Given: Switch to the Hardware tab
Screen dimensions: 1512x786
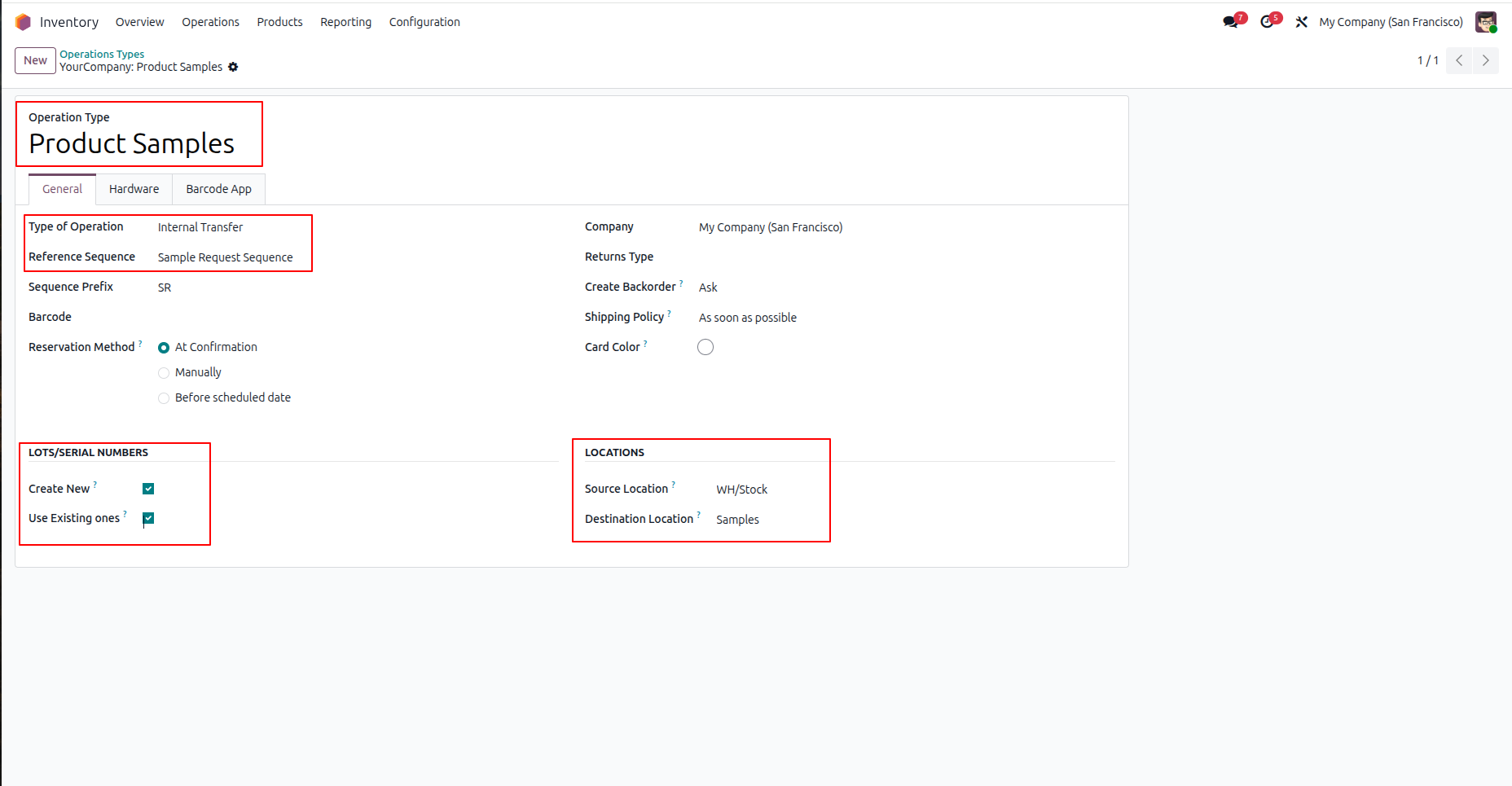Looking at the screenshot, I should pyautogui.click(x=134, y=189).
